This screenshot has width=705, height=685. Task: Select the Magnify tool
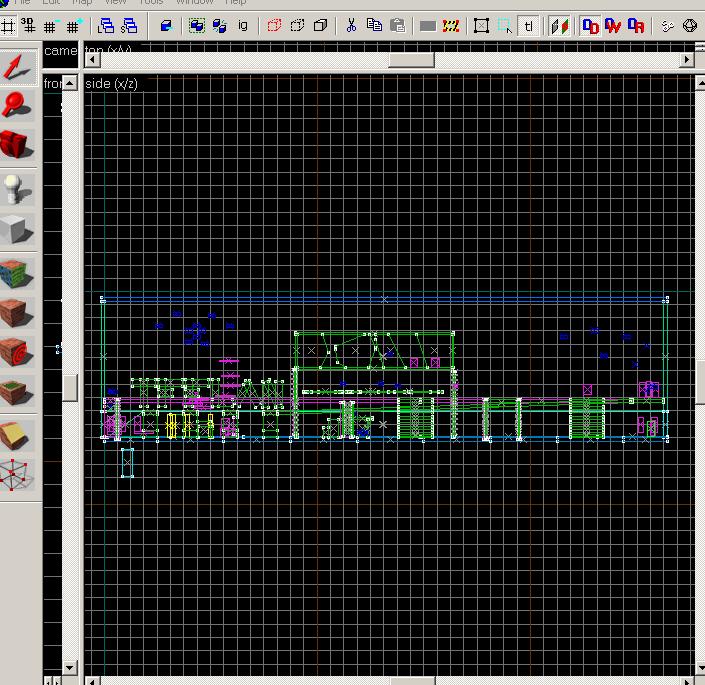(18, 106)
